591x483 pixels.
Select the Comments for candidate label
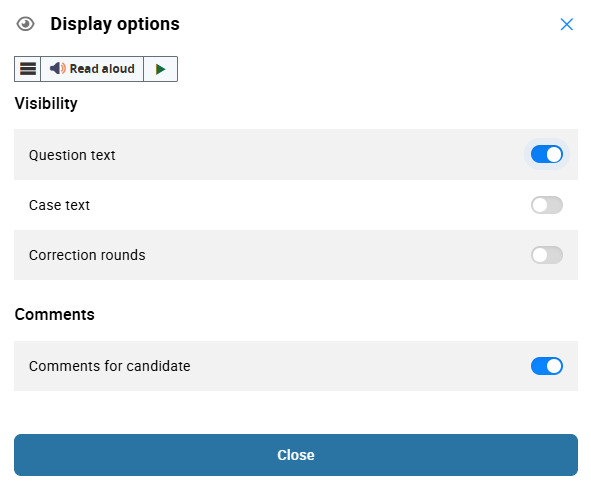tap(110, 366)
